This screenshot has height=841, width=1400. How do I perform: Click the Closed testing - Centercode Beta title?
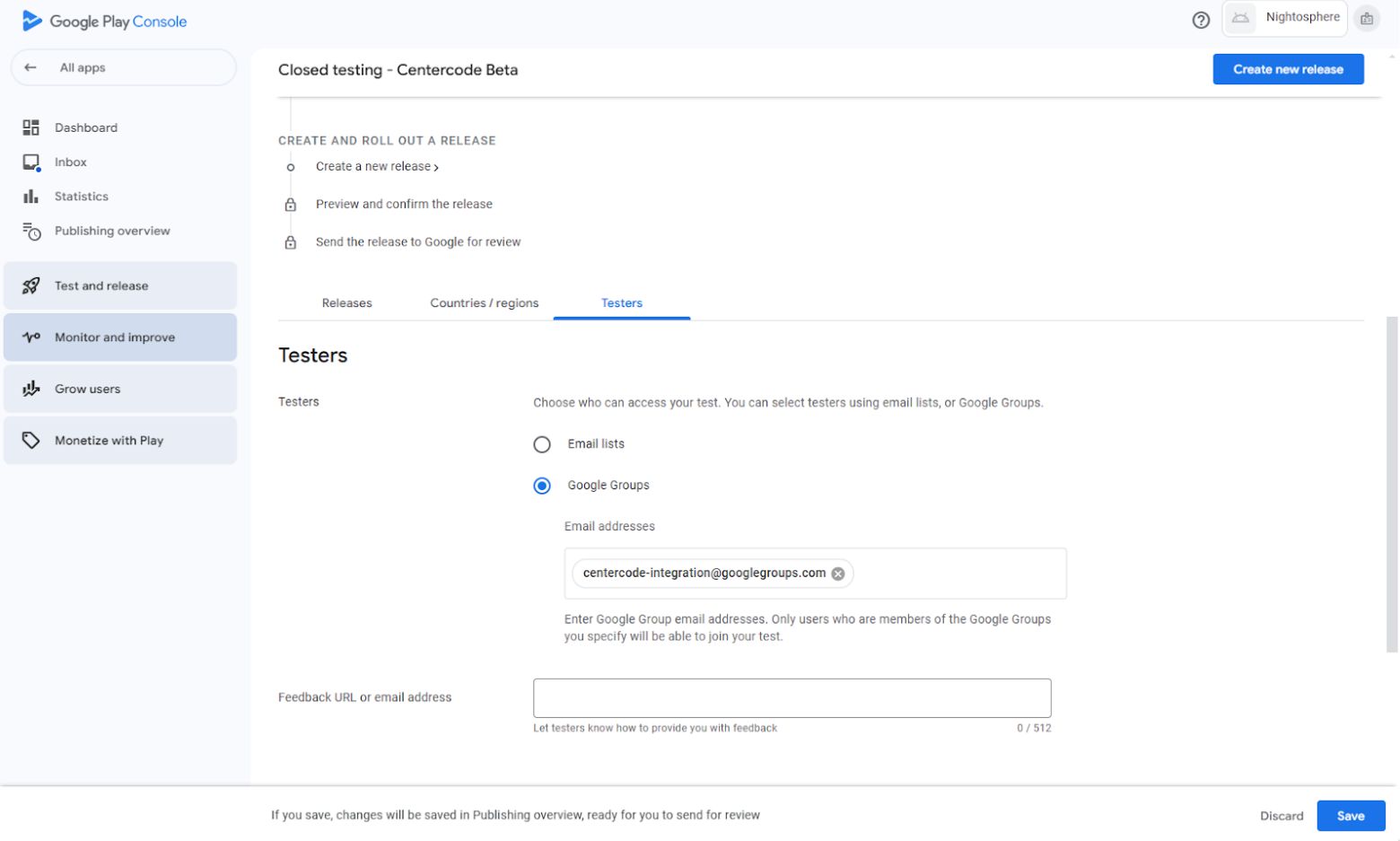(x=398, y=70)
